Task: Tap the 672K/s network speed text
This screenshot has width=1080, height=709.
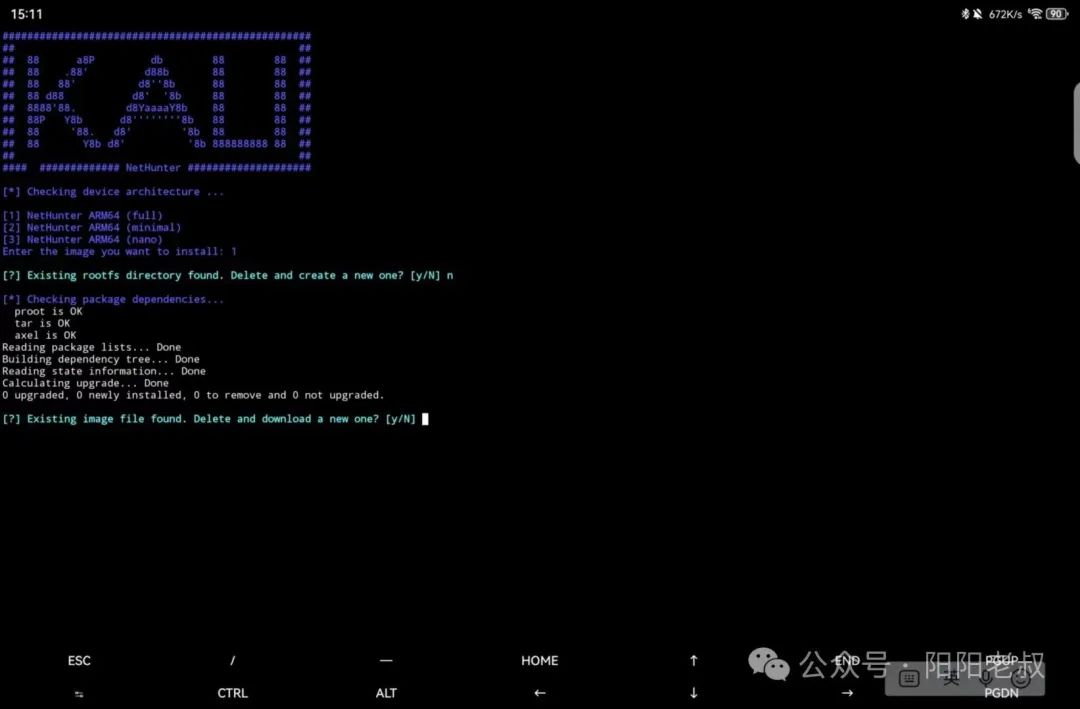Action: [x=1006, y=14]
